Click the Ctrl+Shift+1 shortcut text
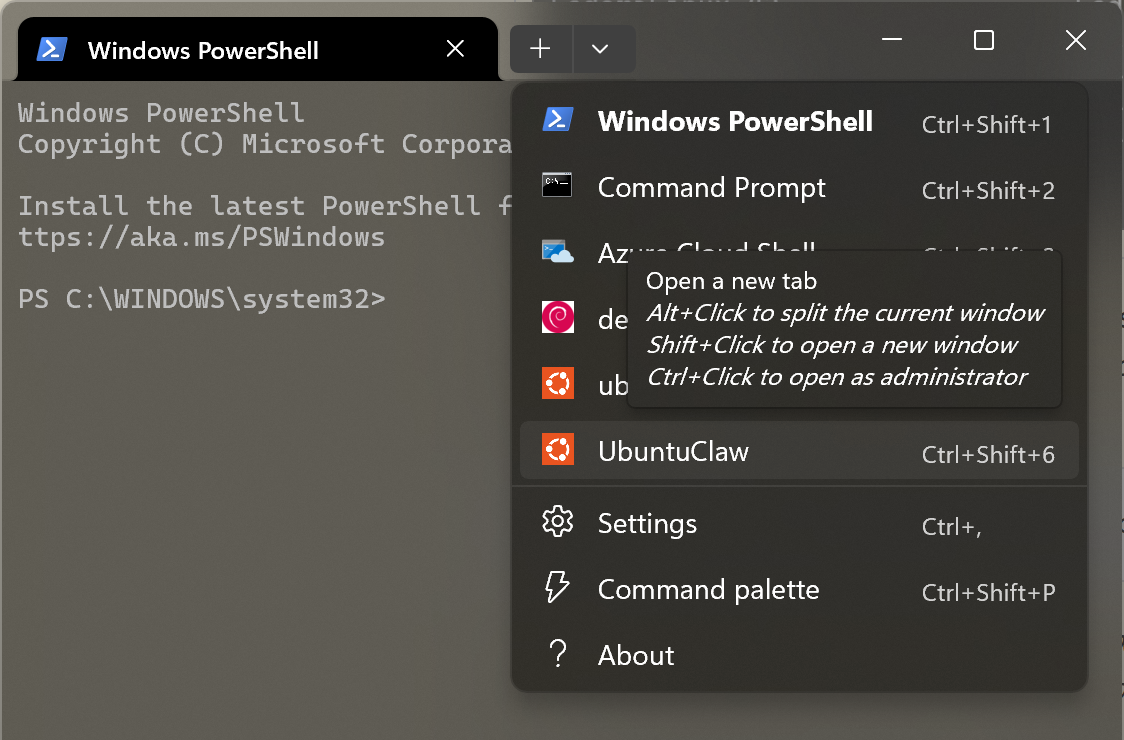Screen dimensions: 1124x740 (x=986, y=125)
